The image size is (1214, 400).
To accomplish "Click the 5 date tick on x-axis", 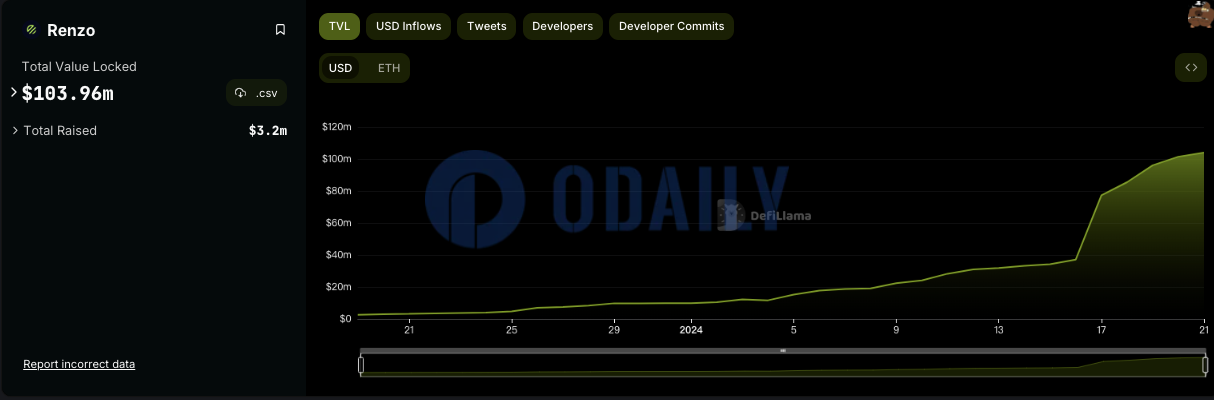I will pos(794,329).
